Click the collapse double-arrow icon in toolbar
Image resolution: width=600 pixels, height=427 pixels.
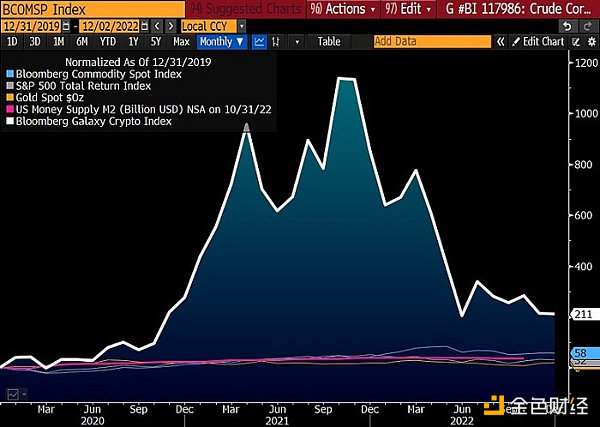[x=500, y=42]
